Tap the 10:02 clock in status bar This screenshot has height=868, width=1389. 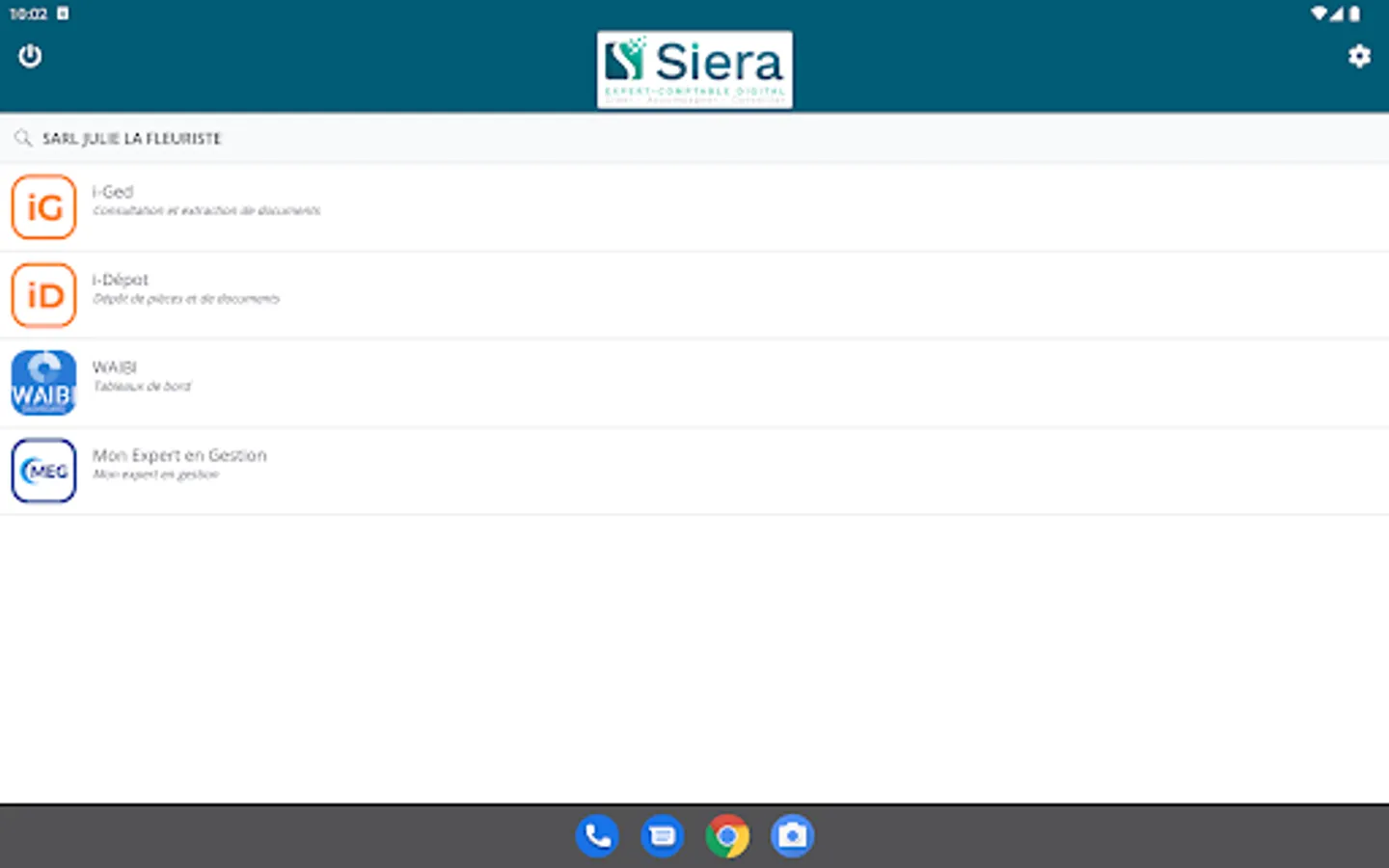point(28,14)
